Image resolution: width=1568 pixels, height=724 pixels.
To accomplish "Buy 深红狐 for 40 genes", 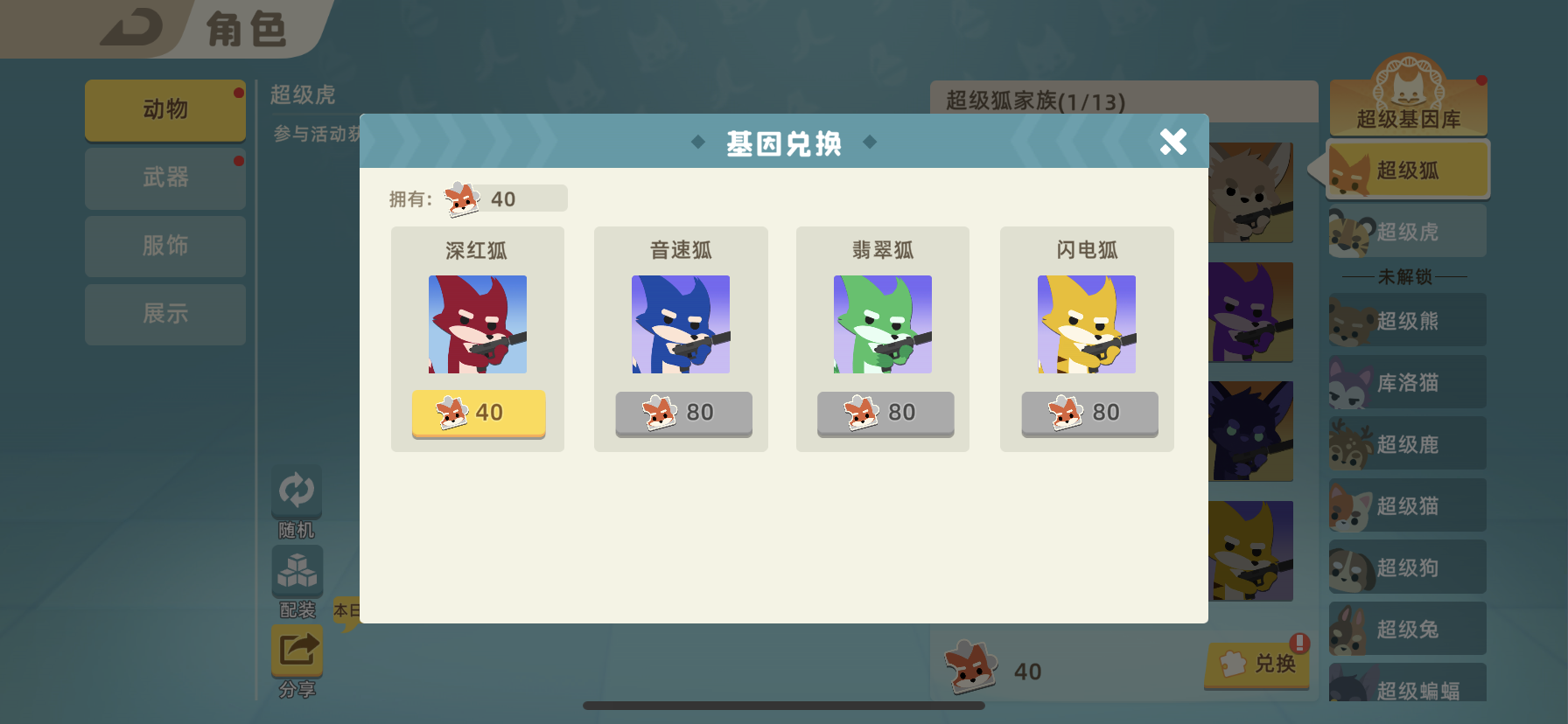I will (x=479, y=413).
